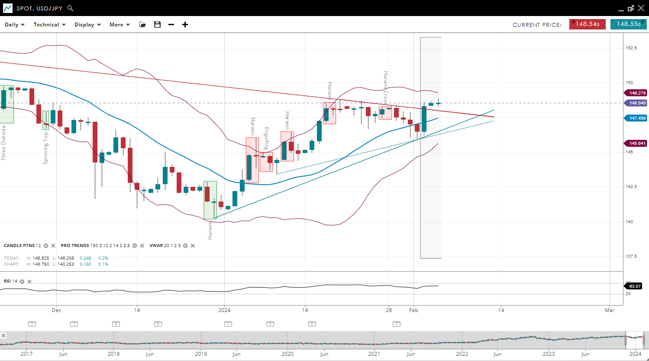Open Candle Ptns indicator settings gear

(46, 246)
